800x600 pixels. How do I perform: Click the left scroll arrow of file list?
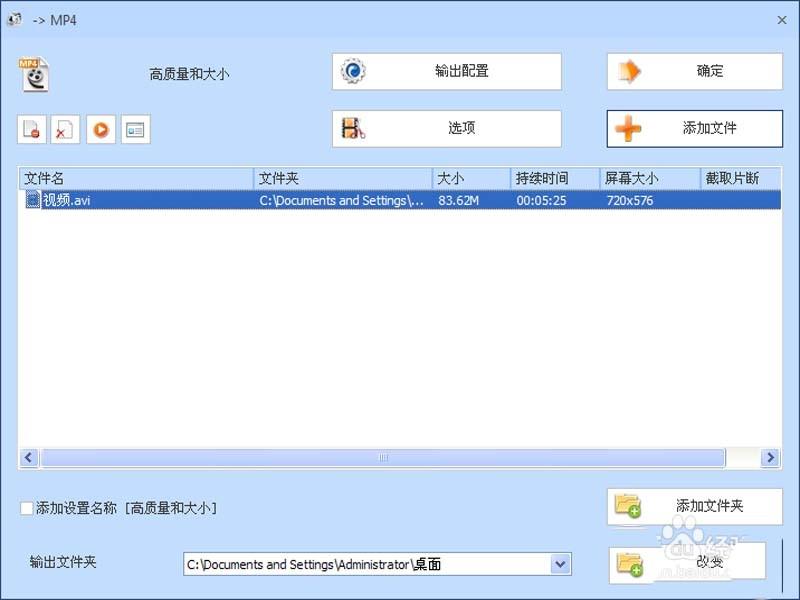coord(28,457)
